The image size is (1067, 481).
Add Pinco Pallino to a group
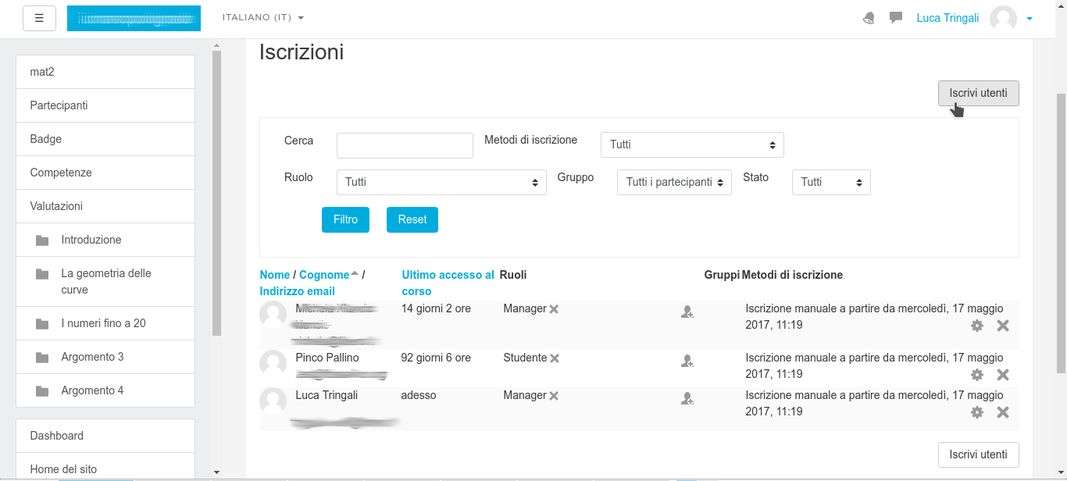coord(687,361)
